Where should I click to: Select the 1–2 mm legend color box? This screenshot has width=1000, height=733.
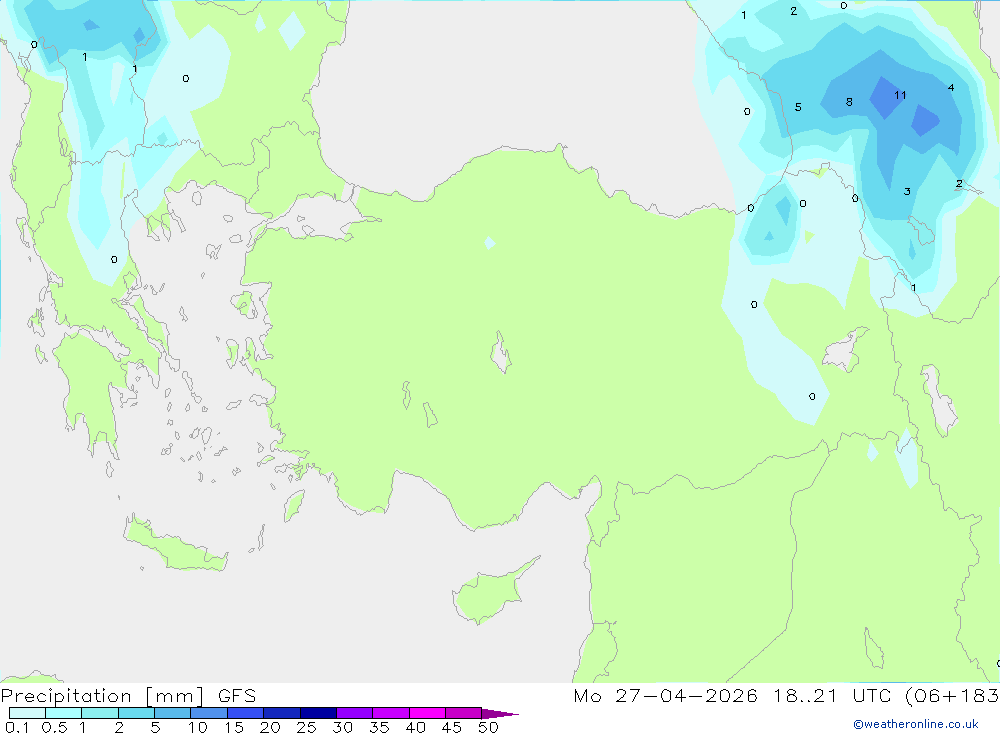(100, 713)
